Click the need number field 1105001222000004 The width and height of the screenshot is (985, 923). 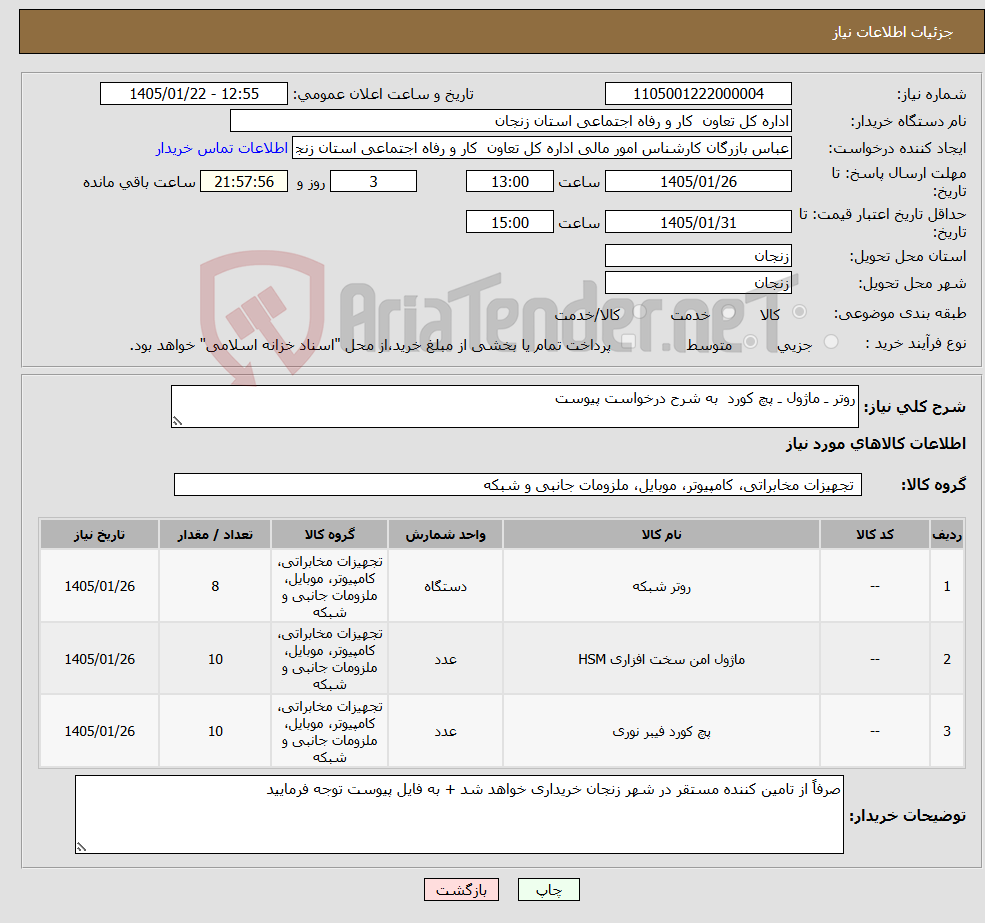coord(698,94)
